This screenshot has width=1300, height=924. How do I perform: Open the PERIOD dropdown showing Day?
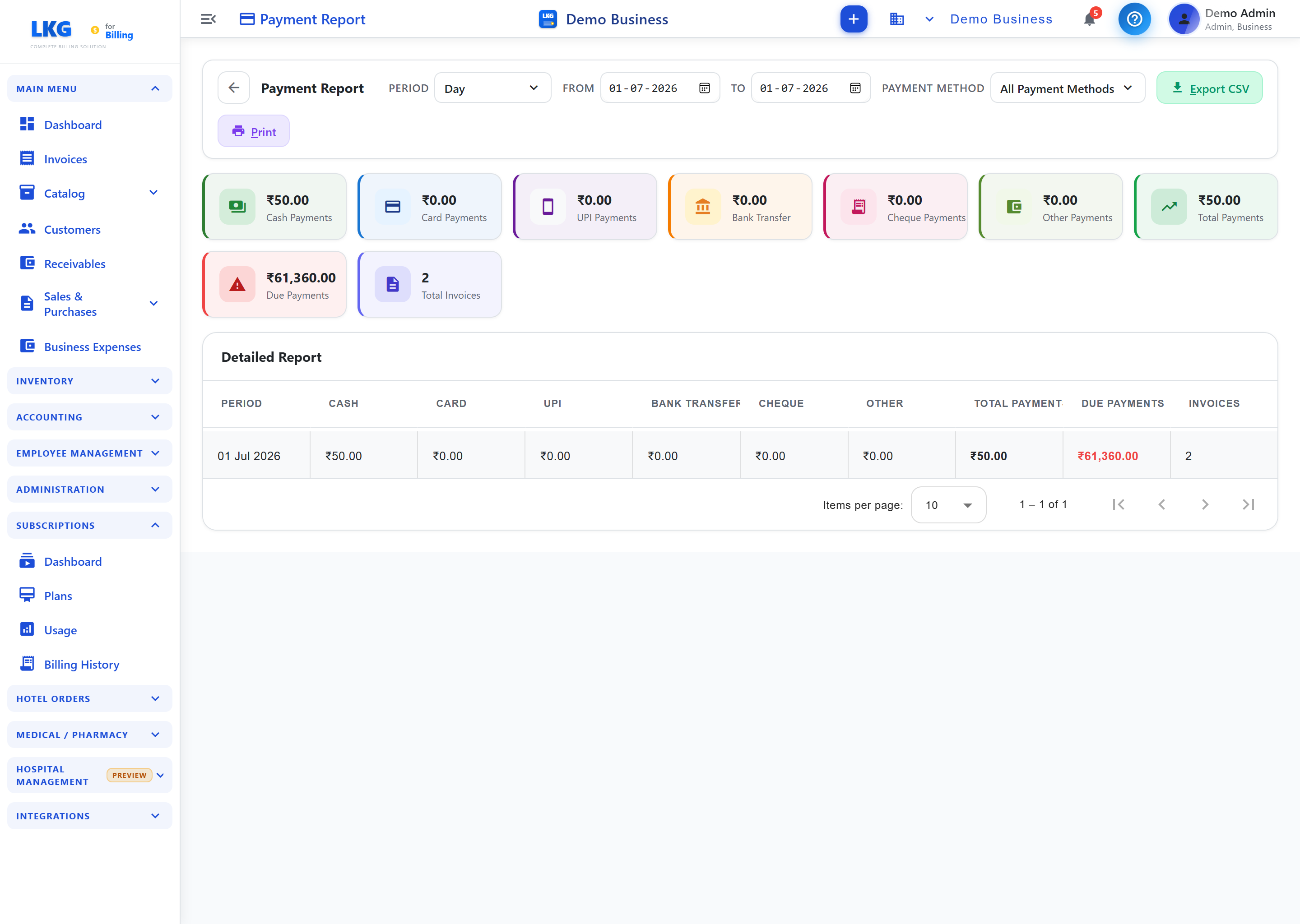(492, 88)
